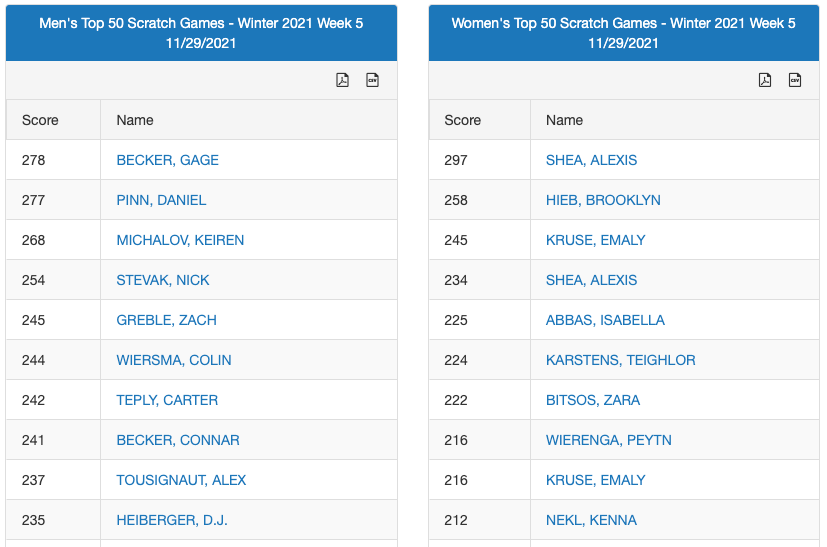Download women's scratch games CSV file
This screenshot has height=547, width=827.
coord(795,80)
